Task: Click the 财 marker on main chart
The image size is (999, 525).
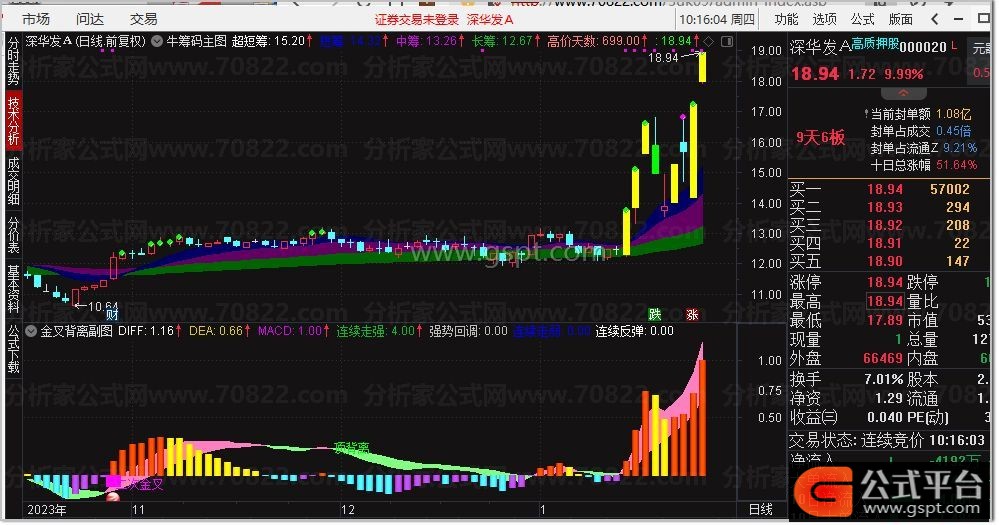Action: point(112,314)
